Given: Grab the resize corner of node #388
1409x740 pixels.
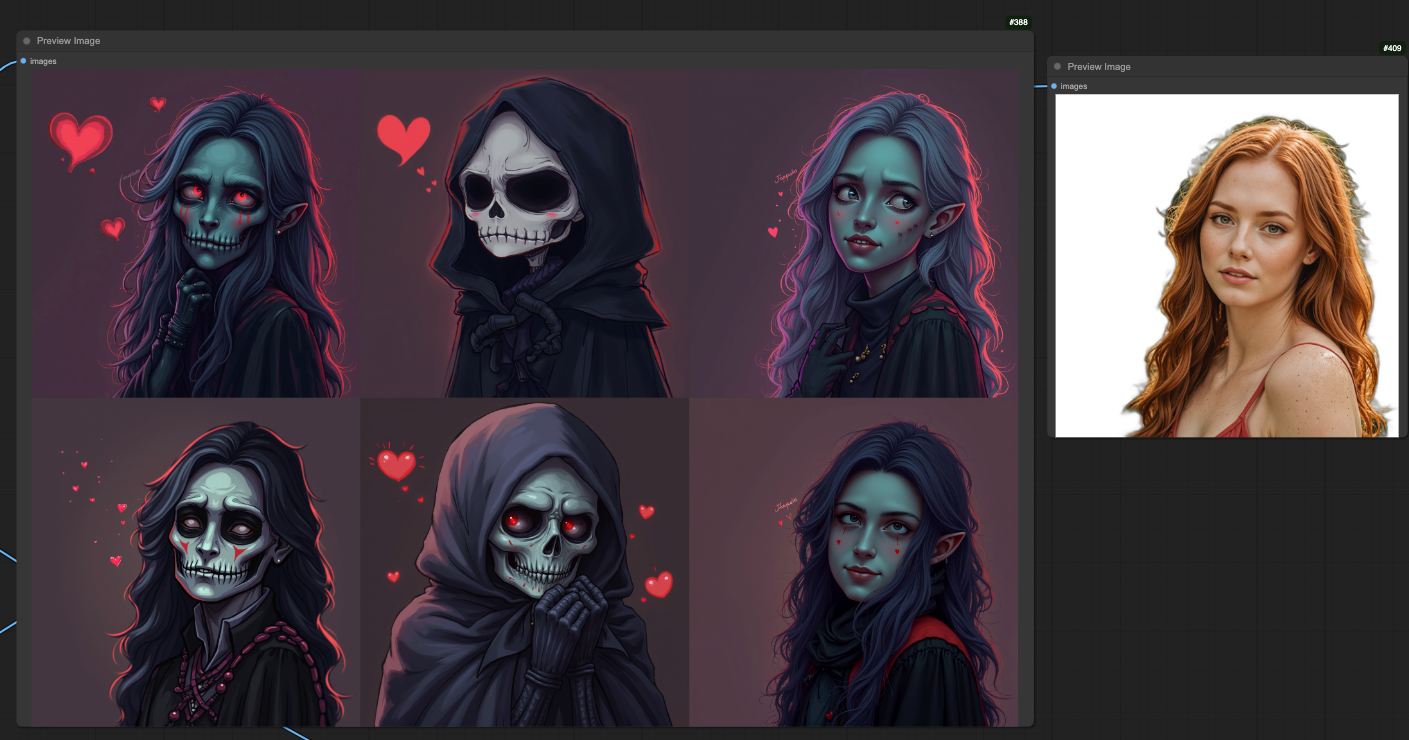Looking at the screenshot, I should (1030, 722).
